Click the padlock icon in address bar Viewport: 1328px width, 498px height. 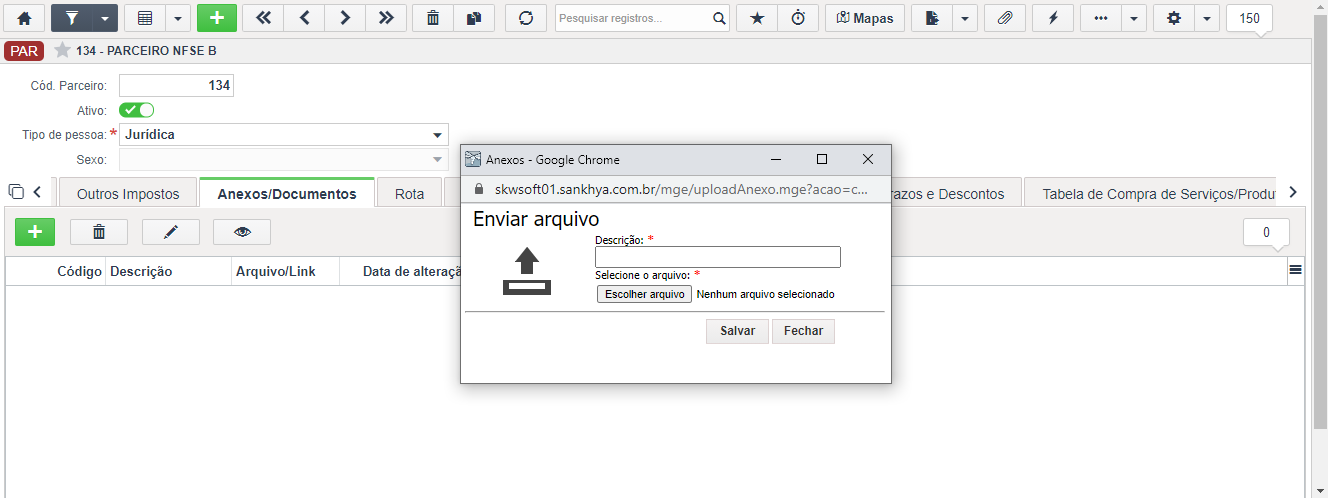pos(478,189)
